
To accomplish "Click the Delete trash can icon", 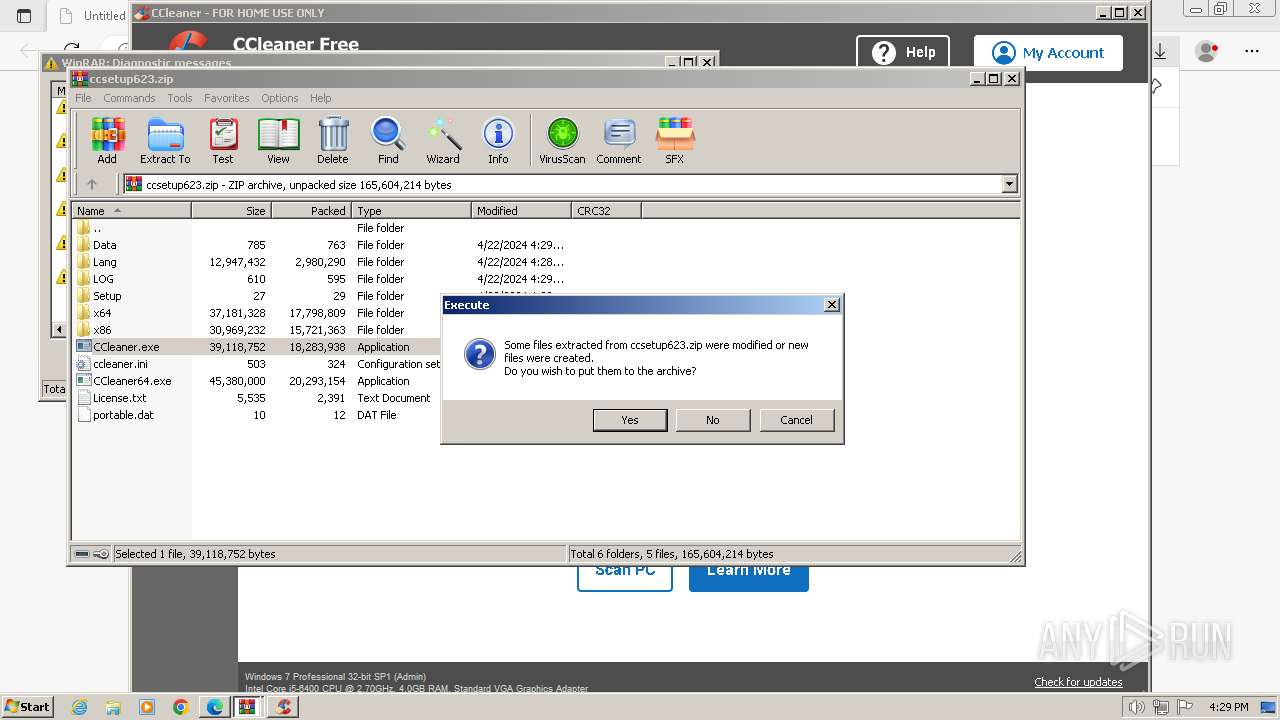I will click(333, 141).
